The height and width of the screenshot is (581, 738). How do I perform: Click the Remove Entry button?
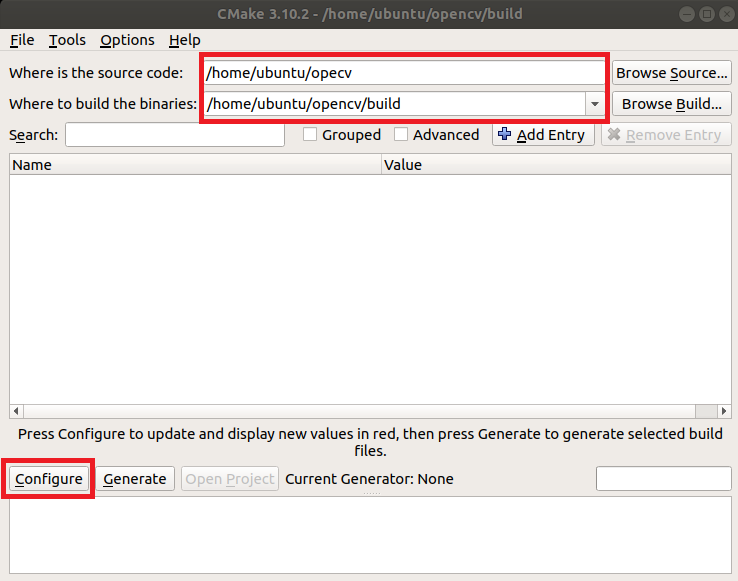point(666,135)
